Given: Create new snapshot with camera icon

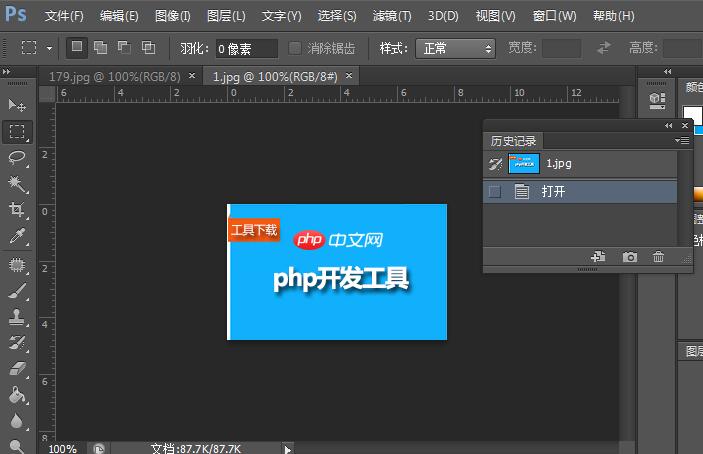Looking at the screenshot, I should pyautogui.click(x=630, y=257).
